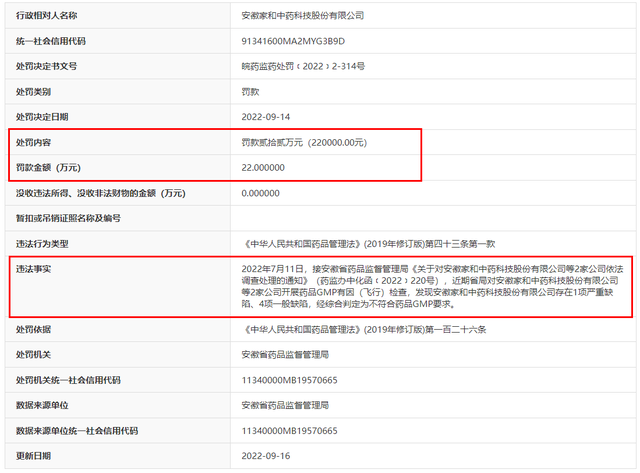Select credit code 91341600MA2MYG3B9D
The width and height of the screenshot is (640, 473).
click(293, 41)
